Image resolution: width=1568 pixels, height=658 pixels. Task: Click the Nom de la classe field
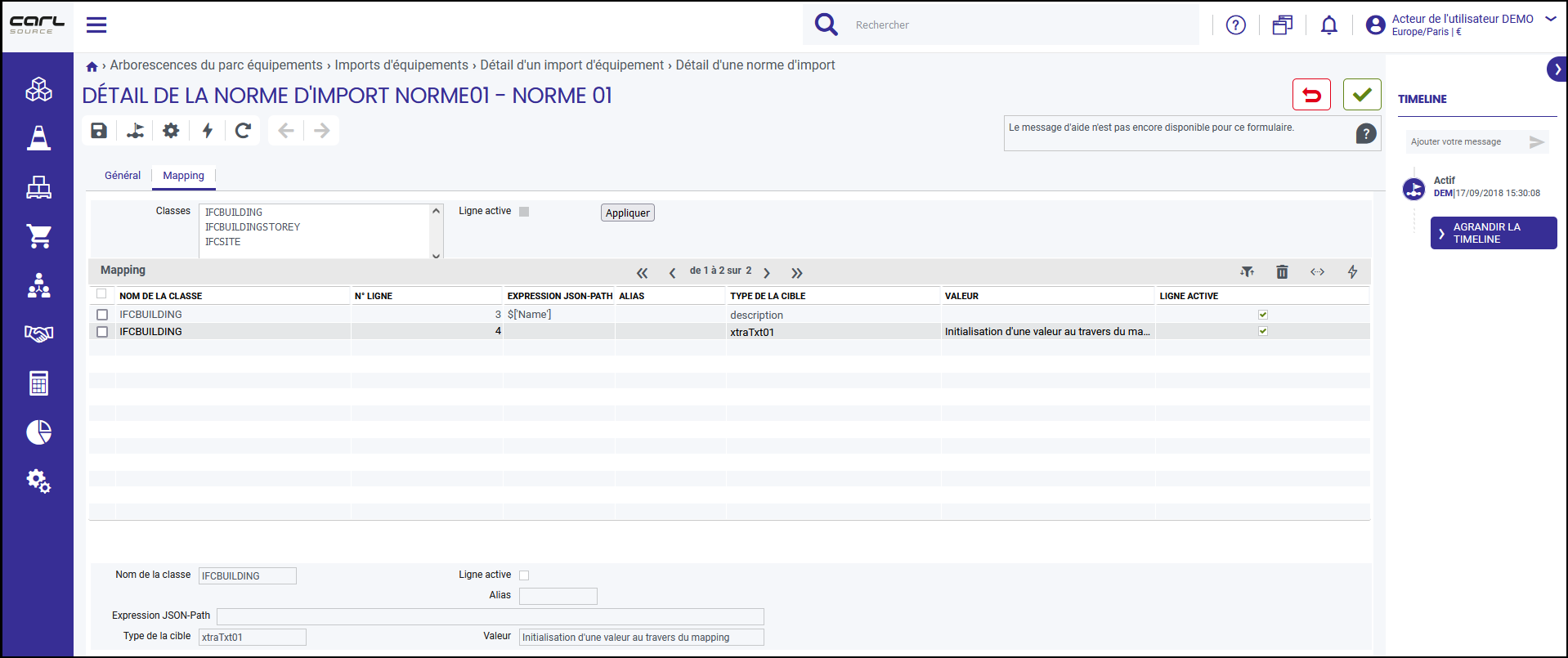tap(248, 576)
